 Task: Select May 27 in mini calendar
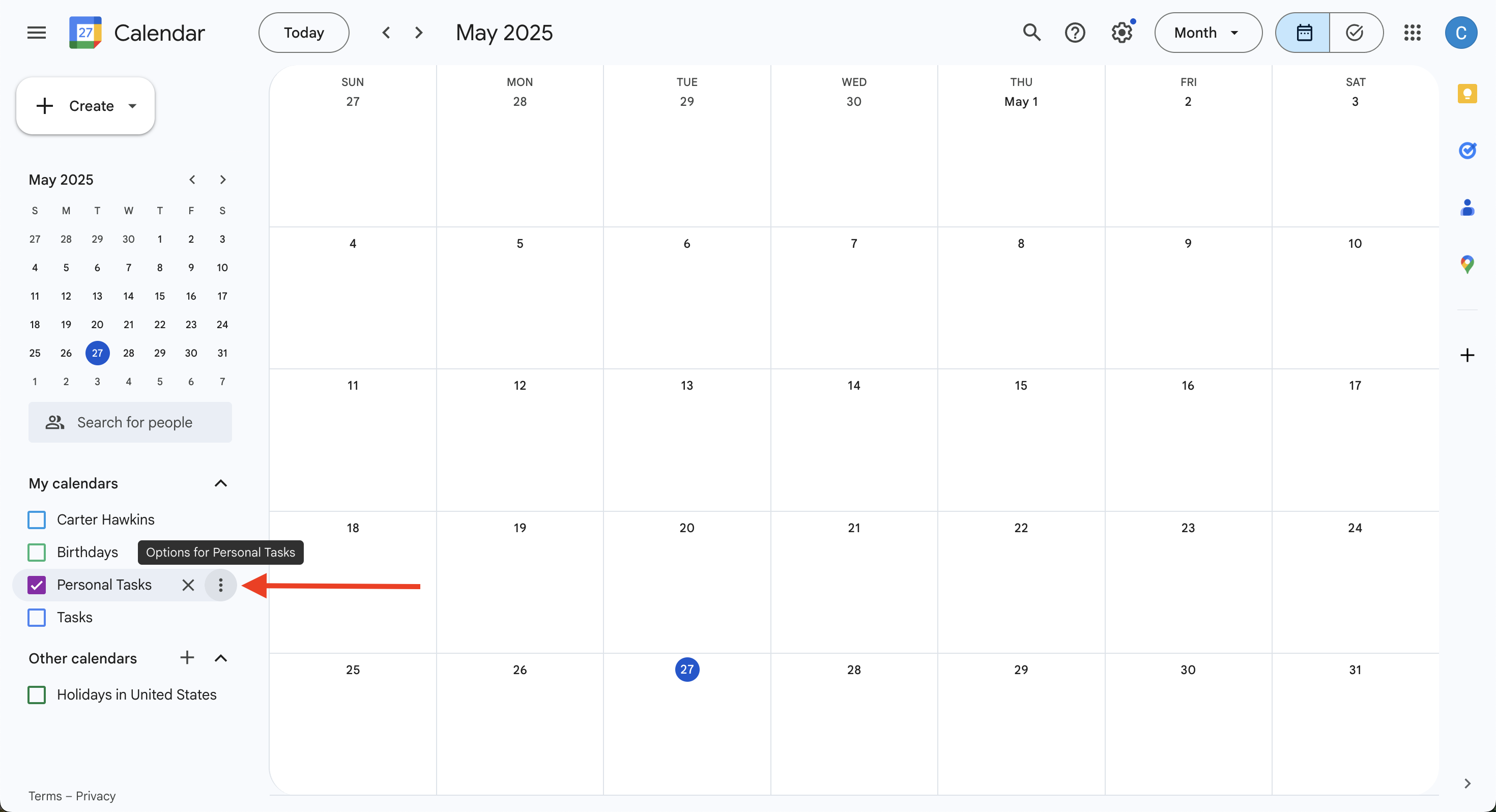tap(98, 353)
